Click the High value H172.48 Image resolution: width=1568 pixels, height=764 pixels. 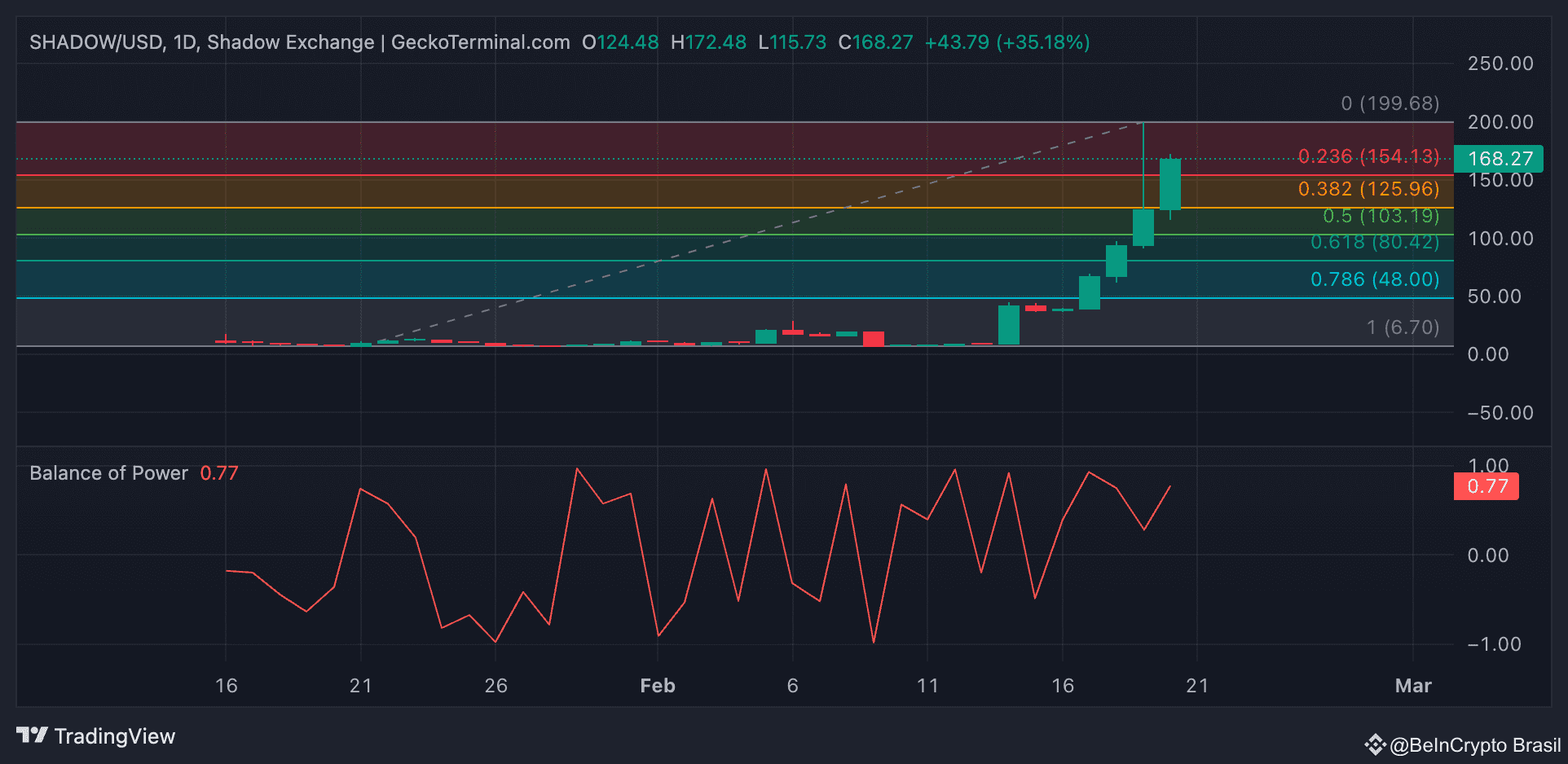click(708, 42)
